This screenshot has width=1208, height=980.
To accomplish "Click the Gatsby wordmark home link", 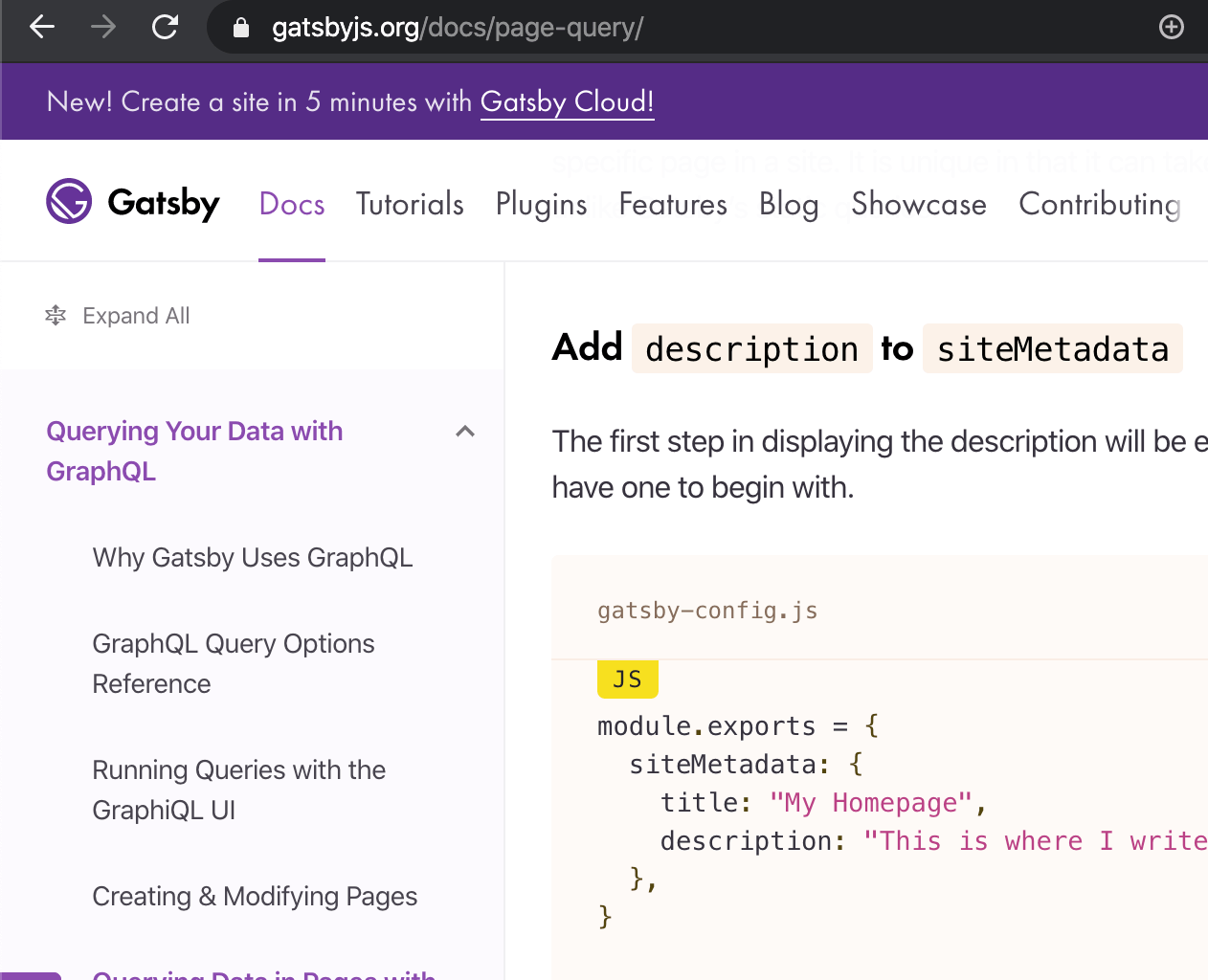I will click(x=164, y=203).
